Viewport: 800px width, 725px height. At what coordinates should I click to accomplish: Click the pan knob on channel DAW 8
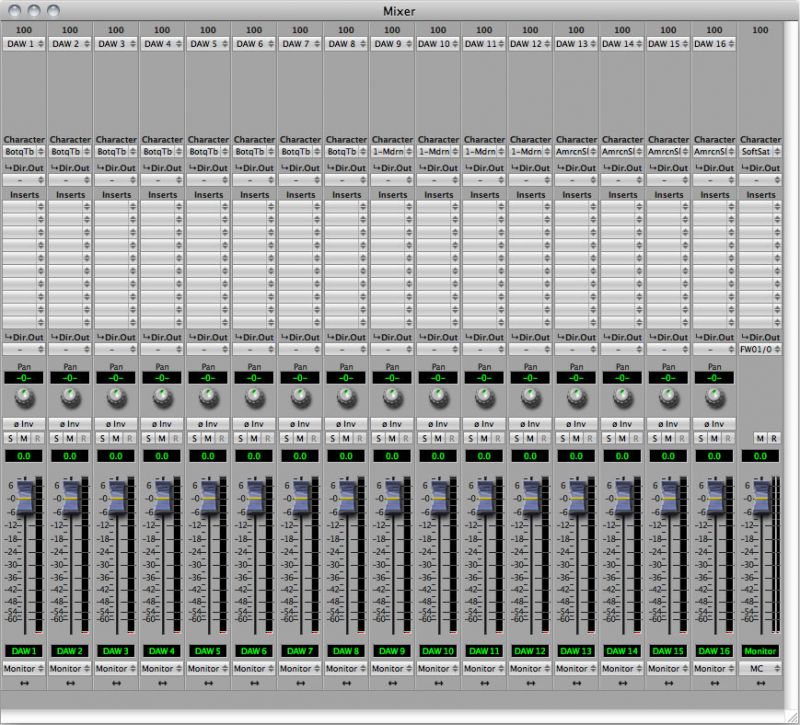[x=346, y=398]
